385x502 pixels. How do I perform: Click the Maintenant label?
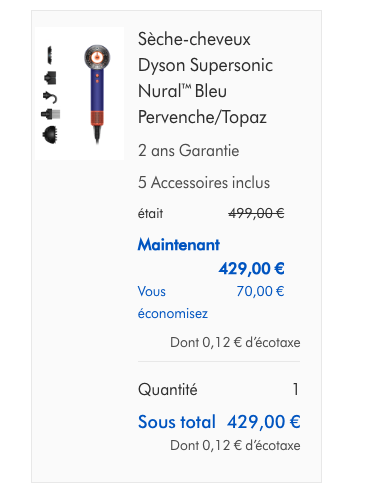coord(179,245)
